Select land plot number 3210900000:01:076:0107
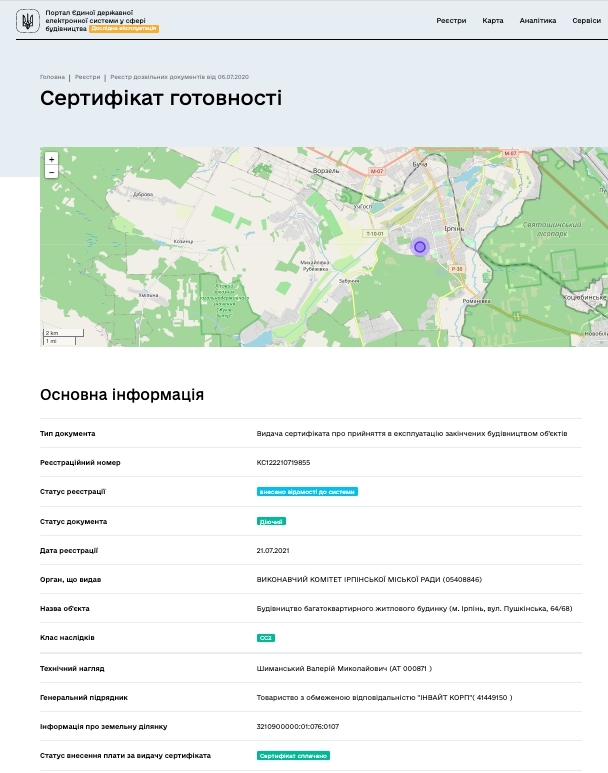Image resolution: width=608 pixels, height=773 pixels. pyautogui.click(x=297, y=726)
